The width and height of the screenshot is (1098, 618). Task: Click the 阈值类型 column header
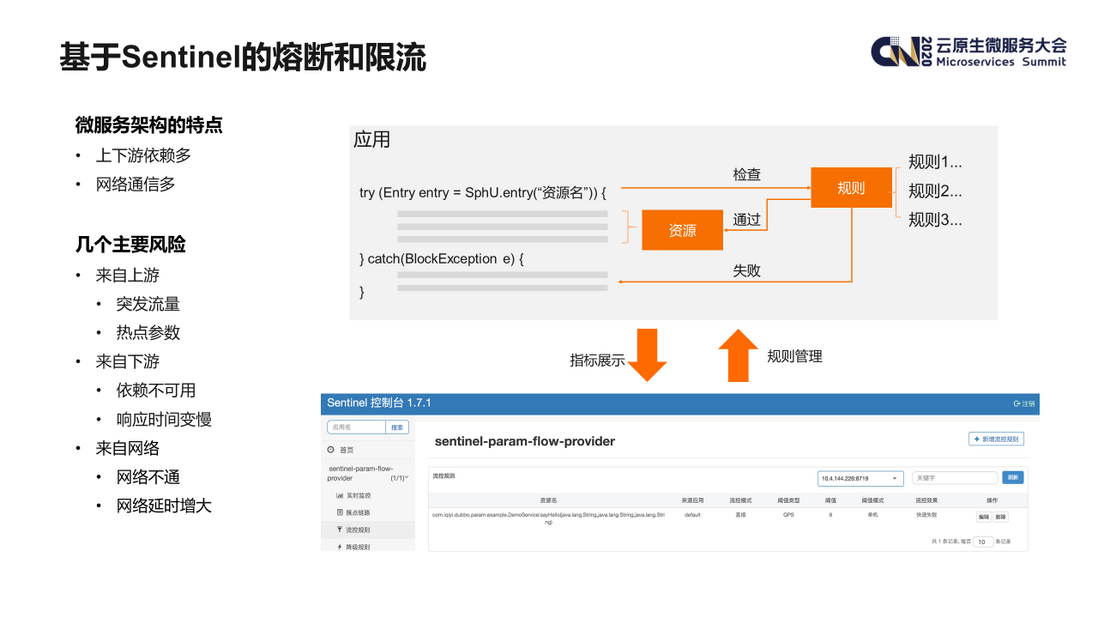(788, 500)
